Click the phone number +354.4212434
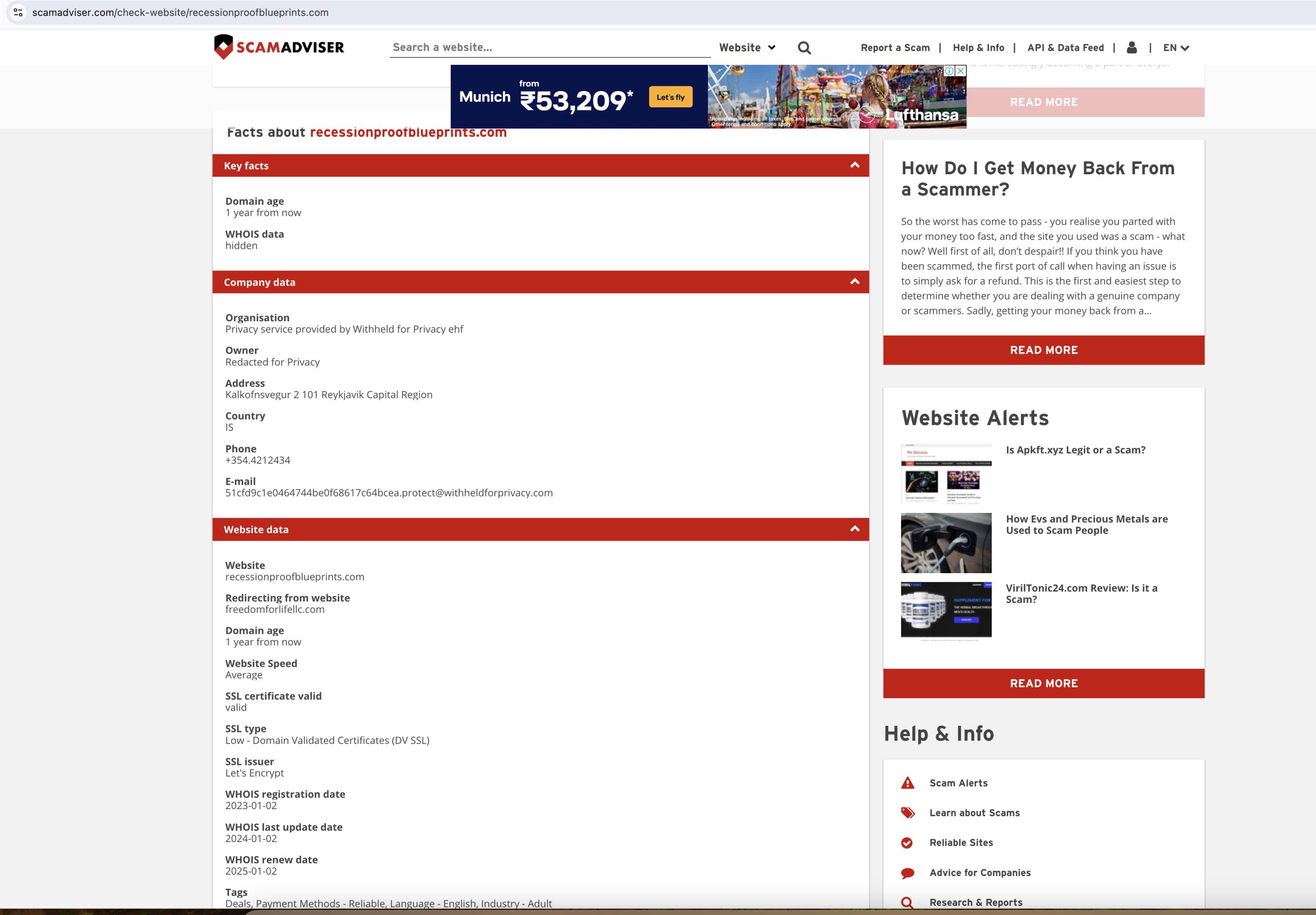This screenshot has width=1316, height=915. click(x=258, y=460)
